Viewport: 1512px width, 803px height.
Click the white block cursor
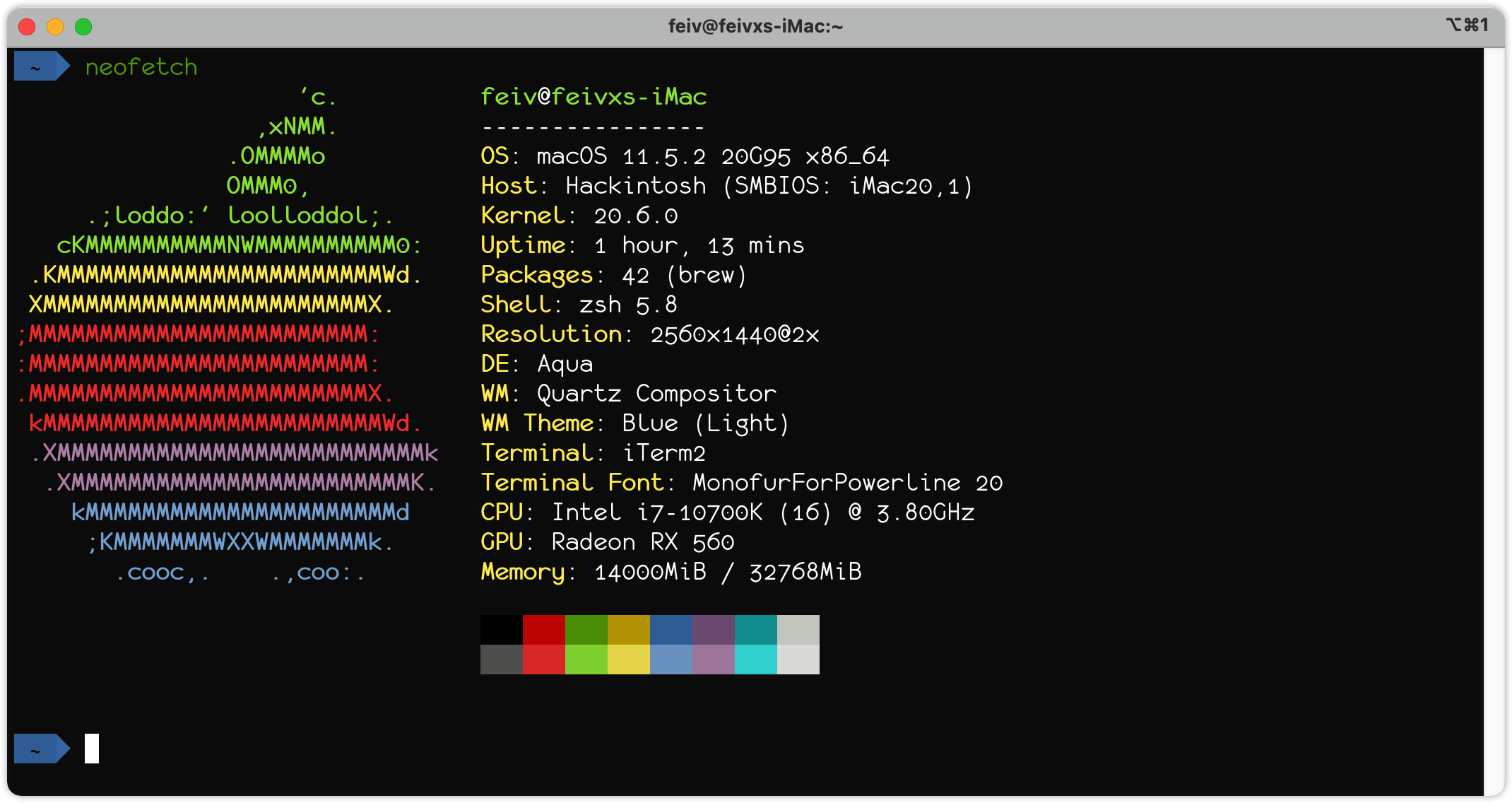point(92,749)
